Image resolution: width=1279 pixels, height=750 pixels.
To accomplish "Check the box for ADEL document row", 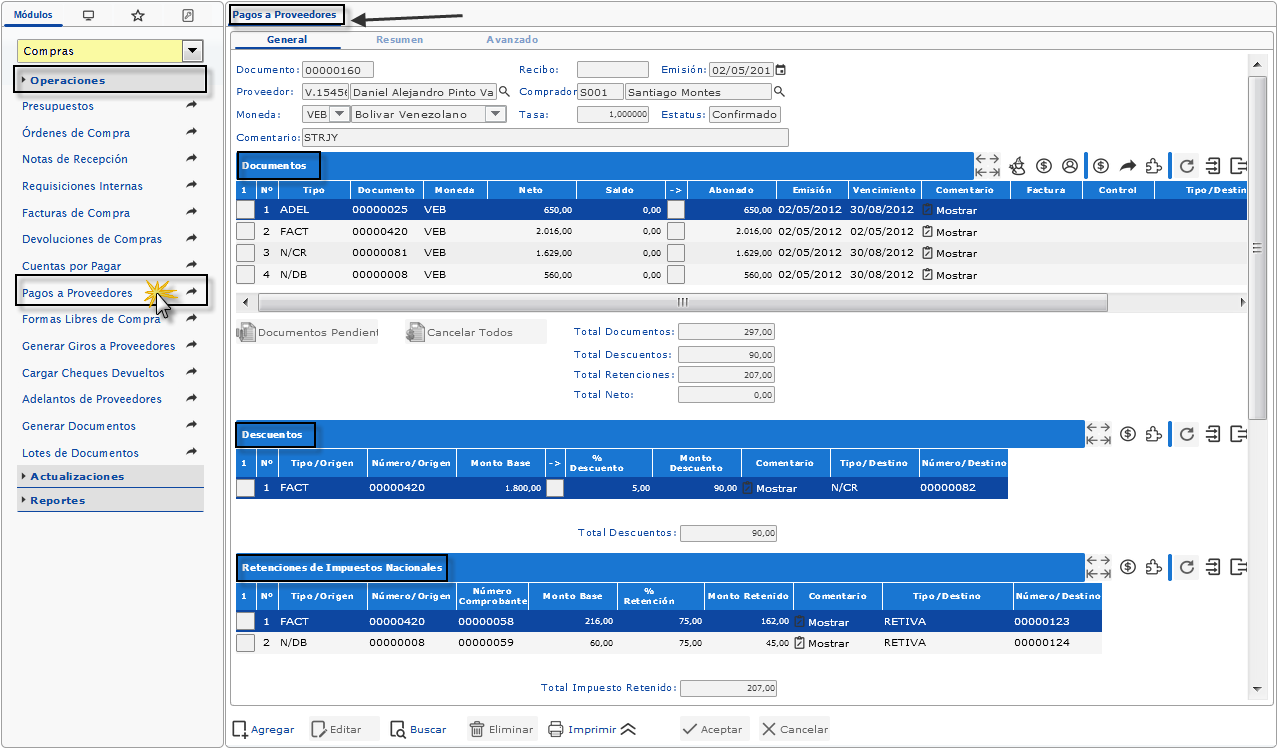I will click(x=245, y=210).
